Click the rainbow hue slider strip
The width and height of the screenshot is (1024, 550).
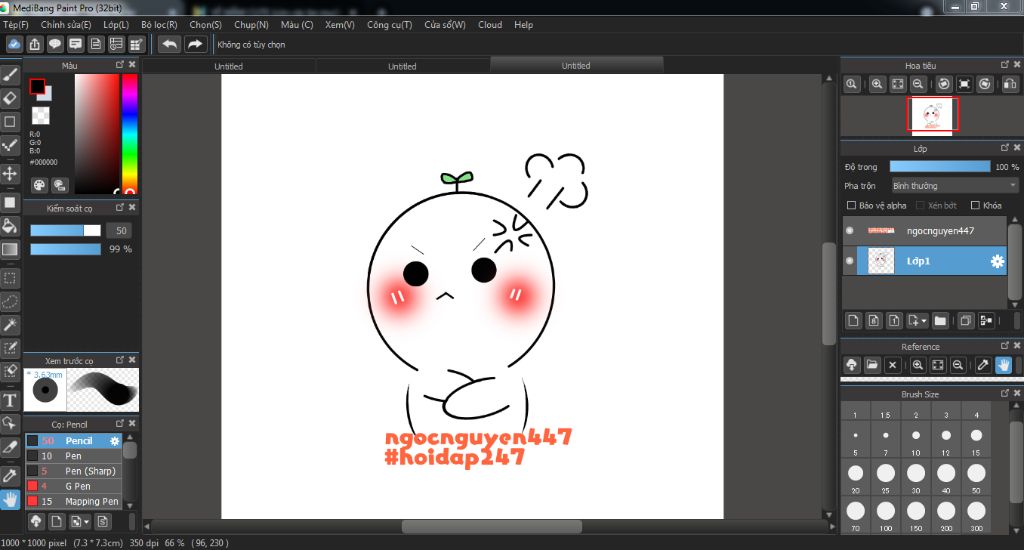(129, 133)
